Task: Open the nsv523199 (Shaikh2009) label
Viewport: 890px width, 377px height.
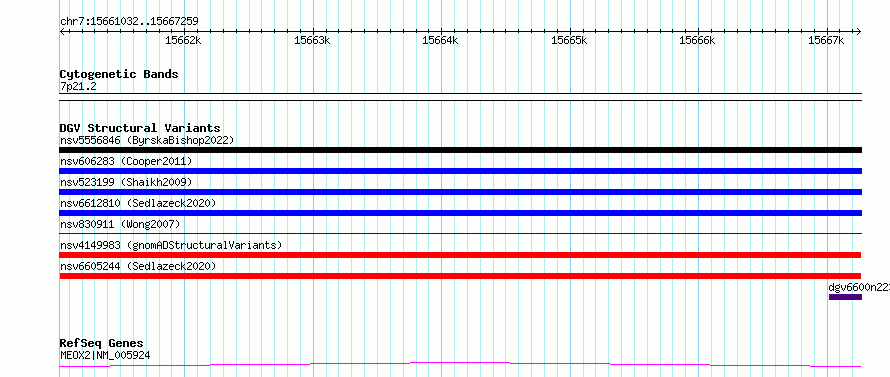Action: pyautogui.click(x=126, y=182)
